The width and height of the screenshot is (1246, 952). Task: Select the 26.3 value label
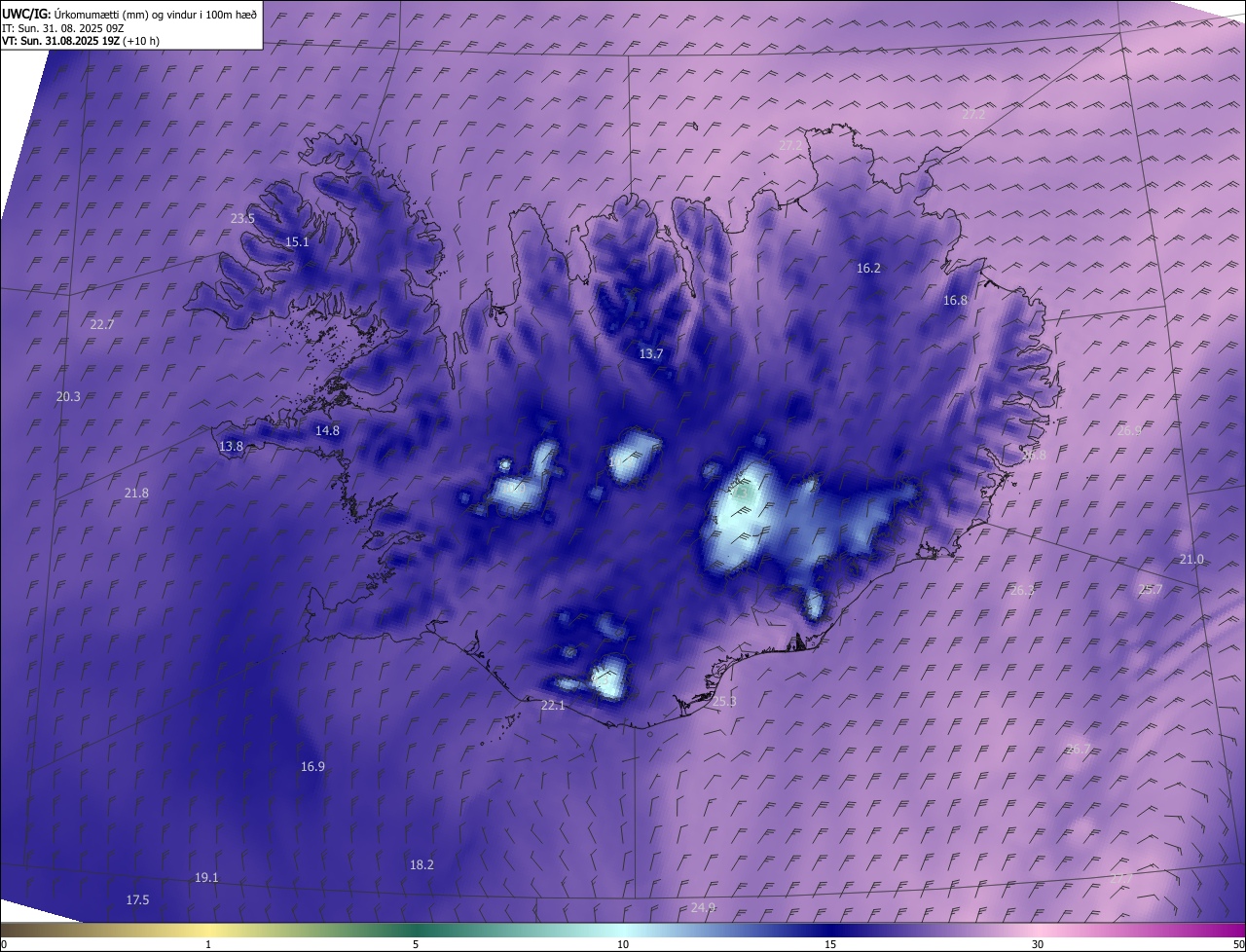pyautogui.click(x=1022, y=591)
